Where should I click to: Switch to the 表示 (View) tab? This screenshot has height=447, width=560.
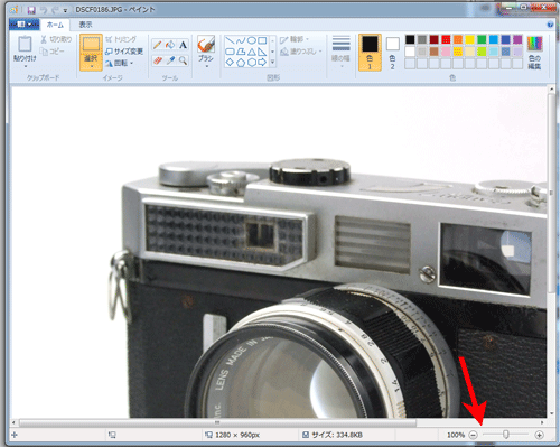[x=85, y=24]
